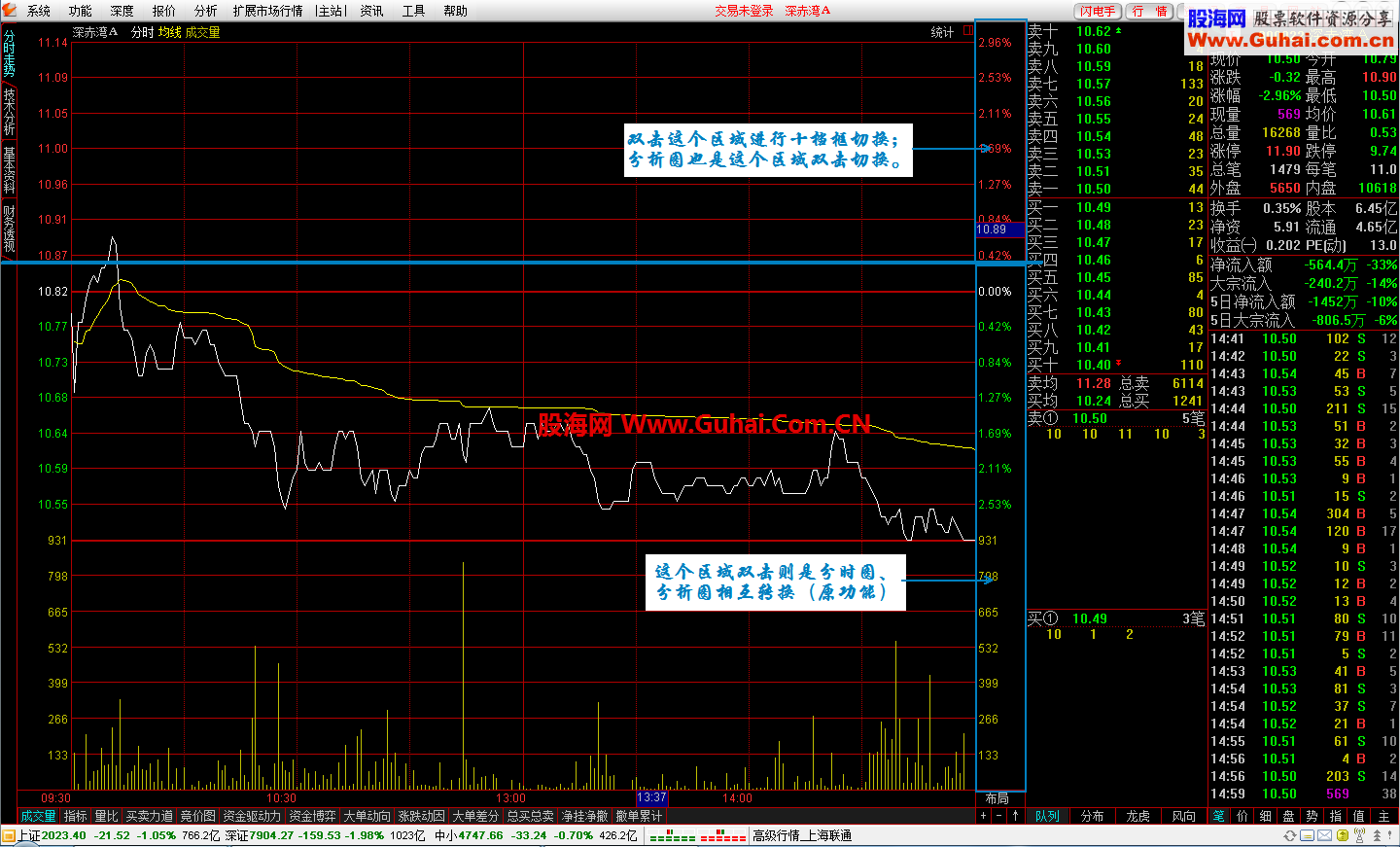1400x847 pixels.
Task: Select the 技术分析 sidebar tab
Action: (x=9, y=111)
